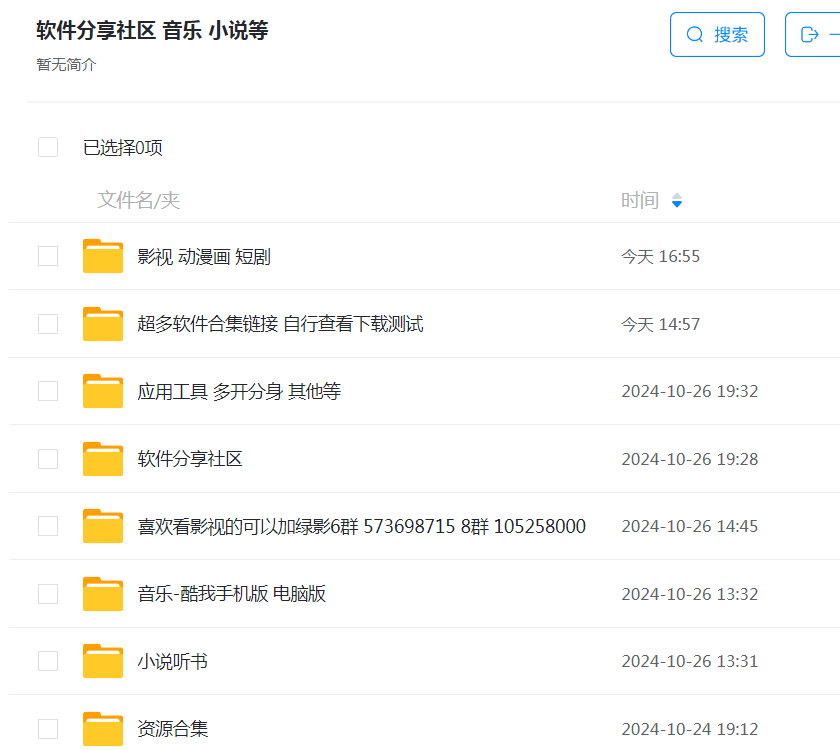The height and width of the screenshot is (750, 840).
Task: Click the folder icon for 应用工具 多开分身
Action: click(x=103, y=391)
